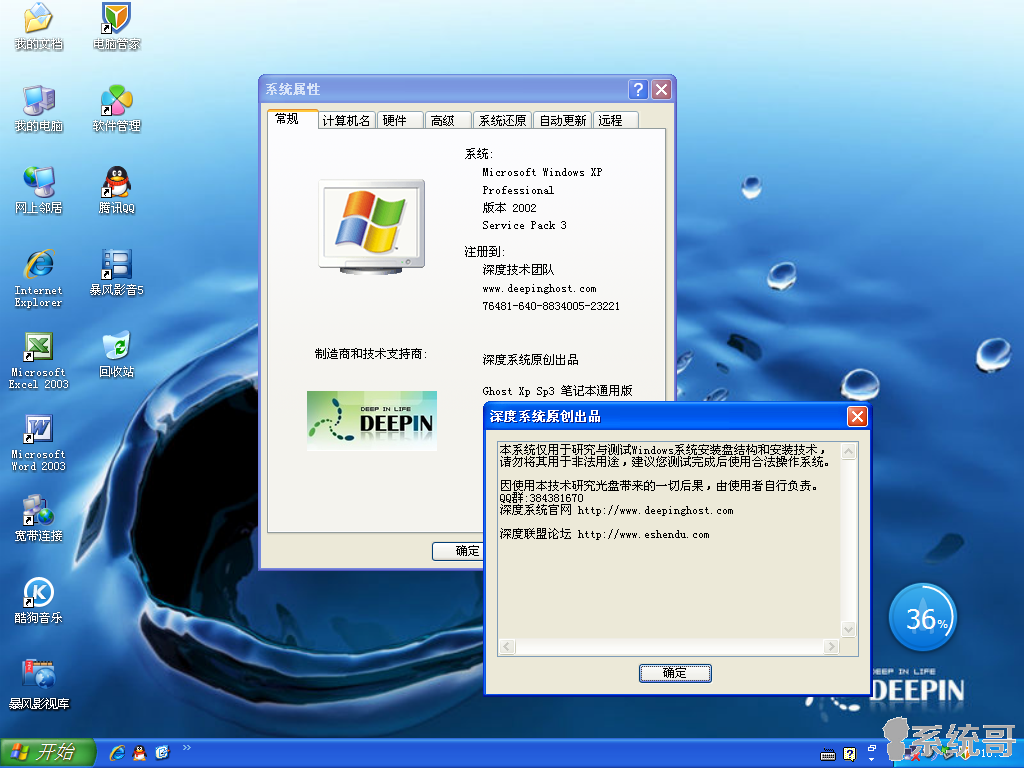Click the 'Service Pack 3' text
This screenshot has height=768, width=1024.
(524, 225)
